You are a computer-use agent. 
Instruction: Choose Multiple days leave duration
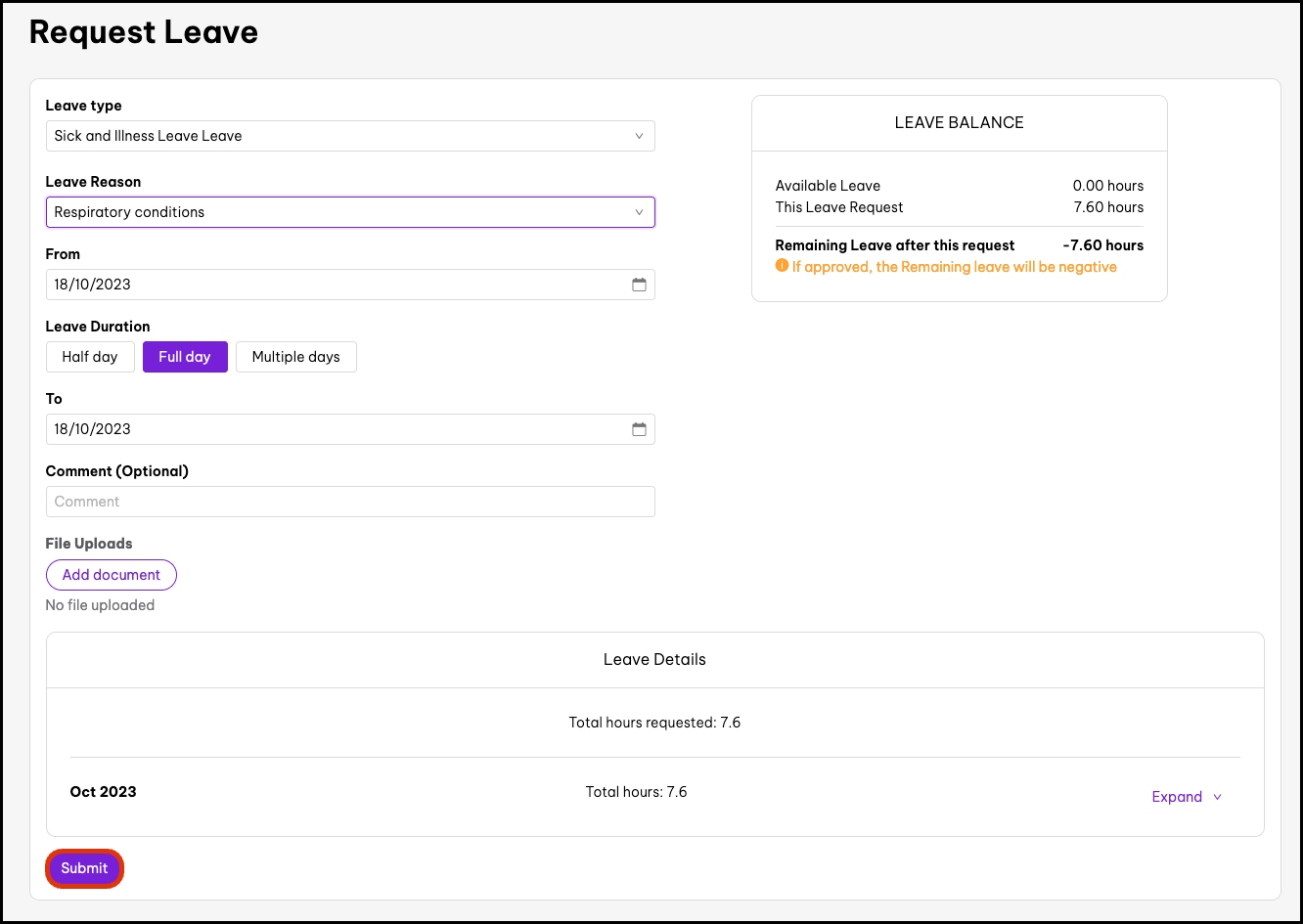295,357
